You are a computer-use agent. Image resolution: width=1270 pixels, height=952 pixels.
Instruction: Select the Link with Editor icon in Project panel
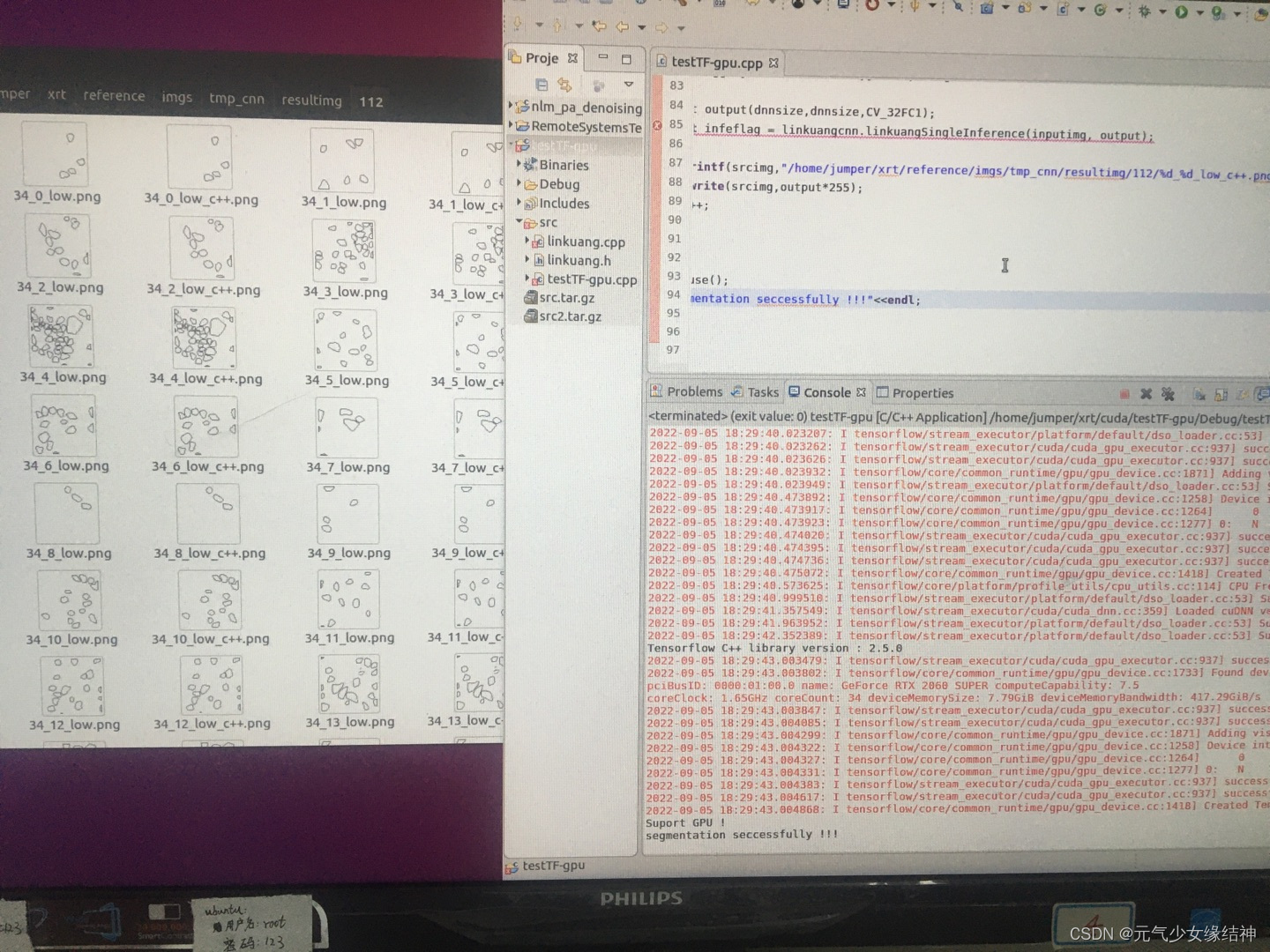(564, 86)
